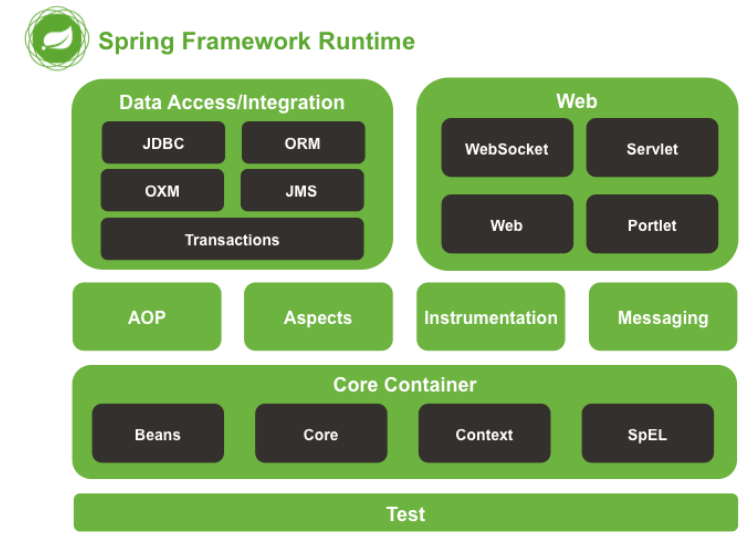Screen dimensions: 754x549
Task: Select the JMS module box
Action: point(302,190)
